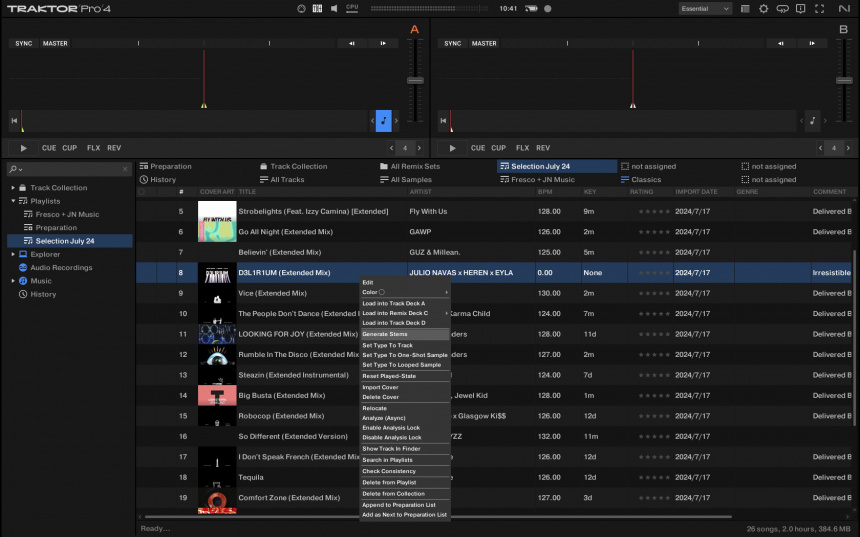
Task: Adjust Deck A tempo fader handle
Action: point(415,81)
